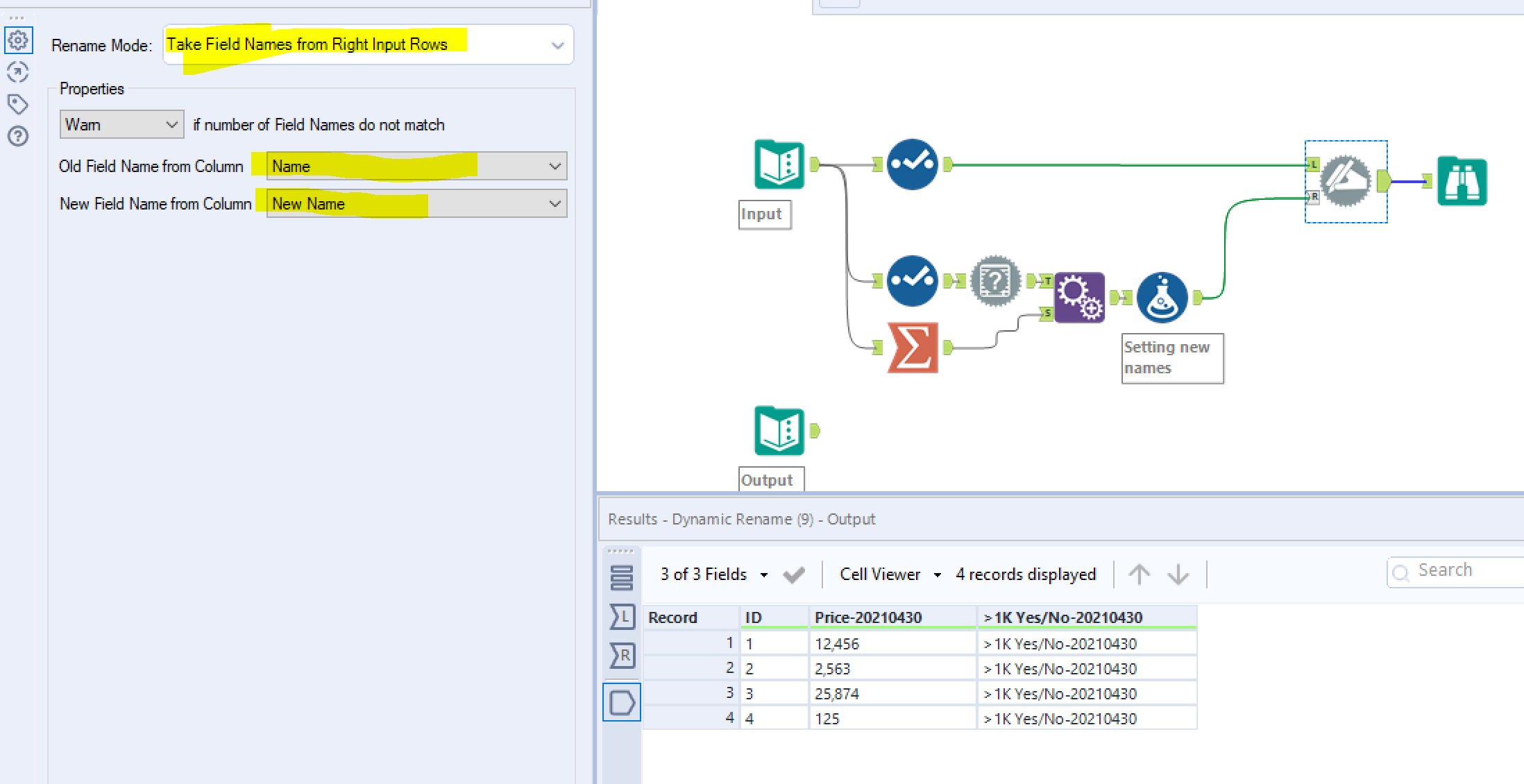Open the Navigation icon in config sidebar

(x=17, y=72)
